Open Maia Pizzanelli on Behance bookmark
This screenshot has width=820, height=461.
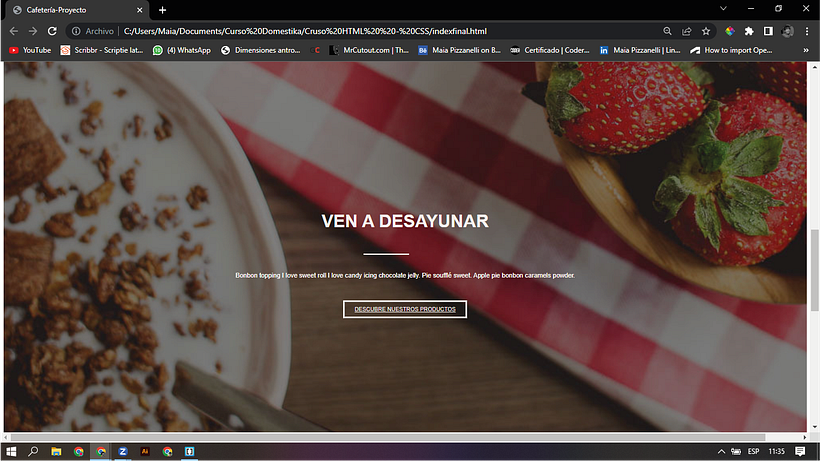pyautogui.click(x=459, y=50)
